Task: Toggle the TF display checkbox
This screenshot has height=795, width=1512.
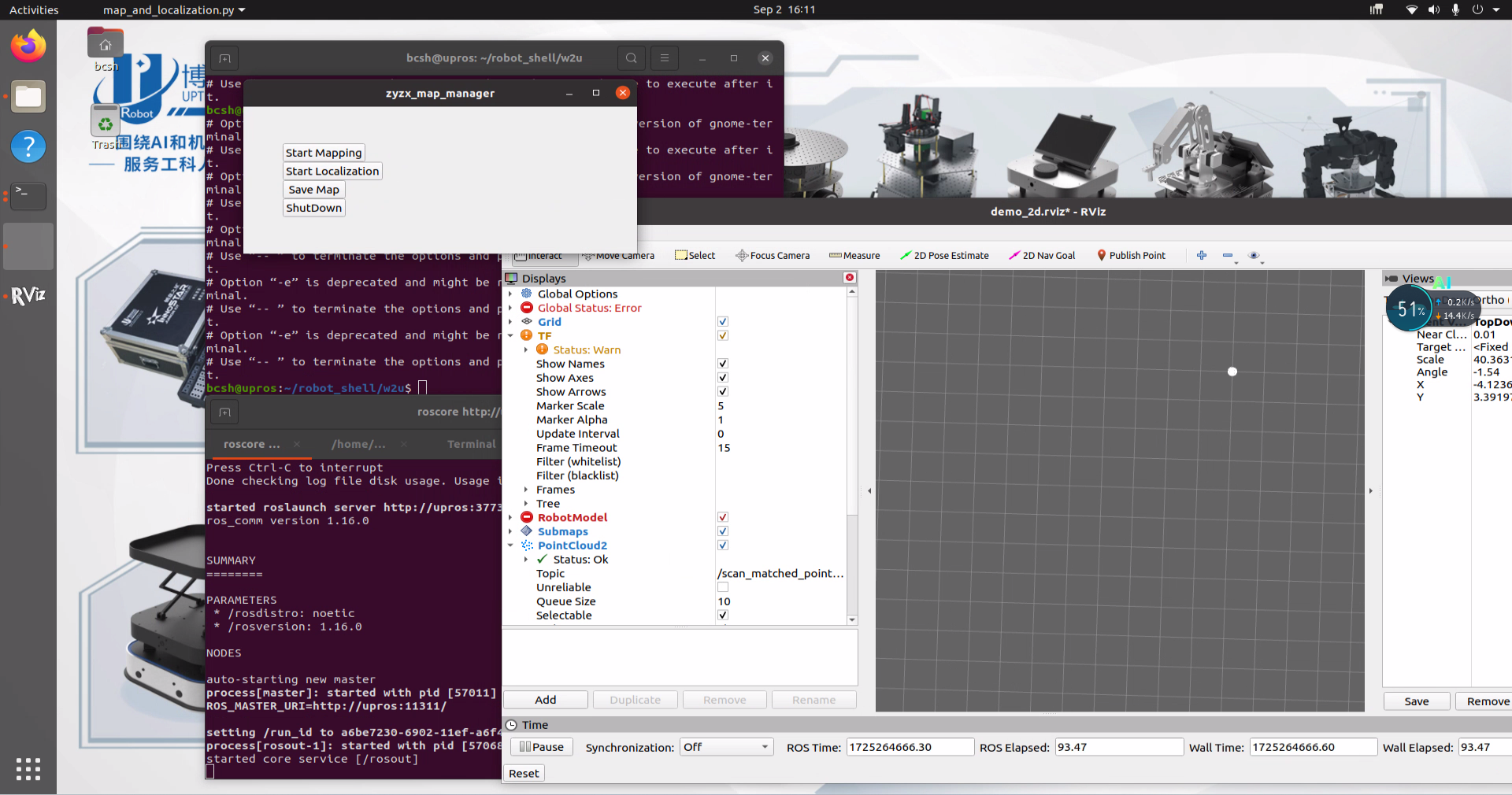Action: click(723, 336)
